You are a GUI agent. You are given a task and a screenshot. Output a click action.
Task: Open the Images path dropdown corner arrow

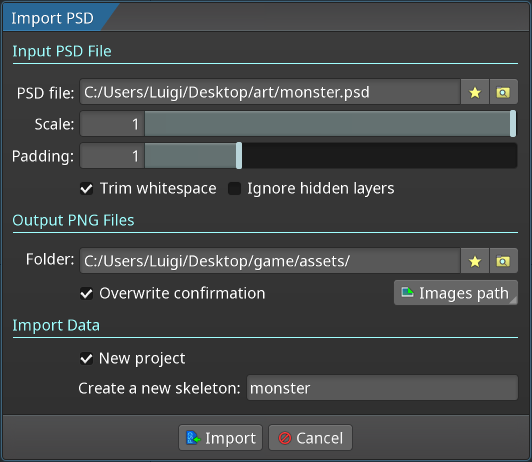pos(514,300)
